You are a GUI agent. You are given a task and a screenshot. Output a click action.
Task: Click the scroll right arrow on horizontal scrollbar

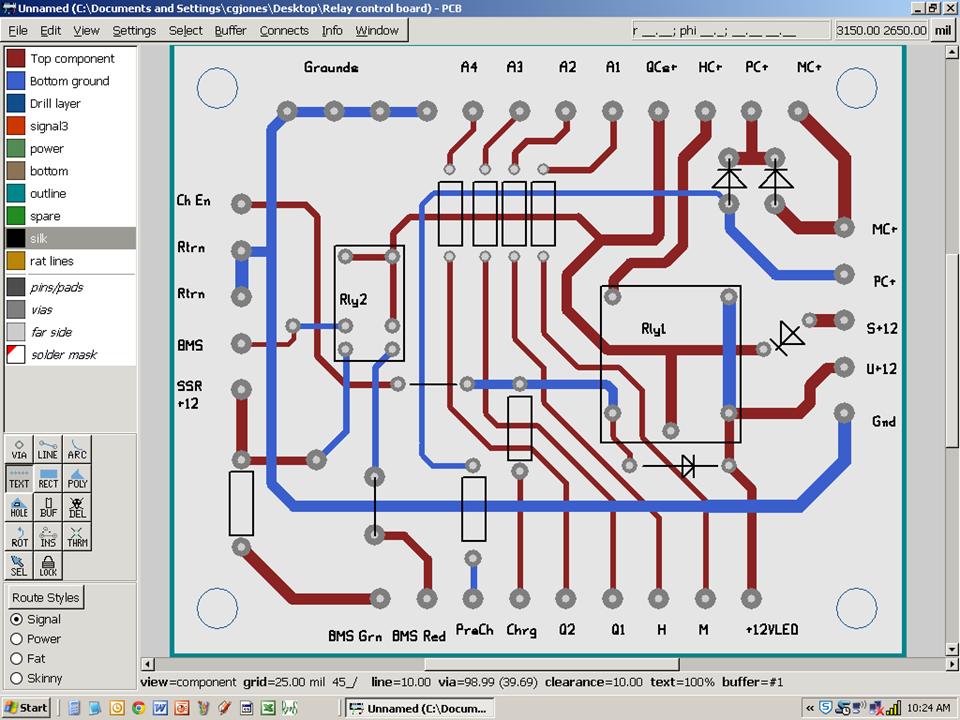[952, 664]
